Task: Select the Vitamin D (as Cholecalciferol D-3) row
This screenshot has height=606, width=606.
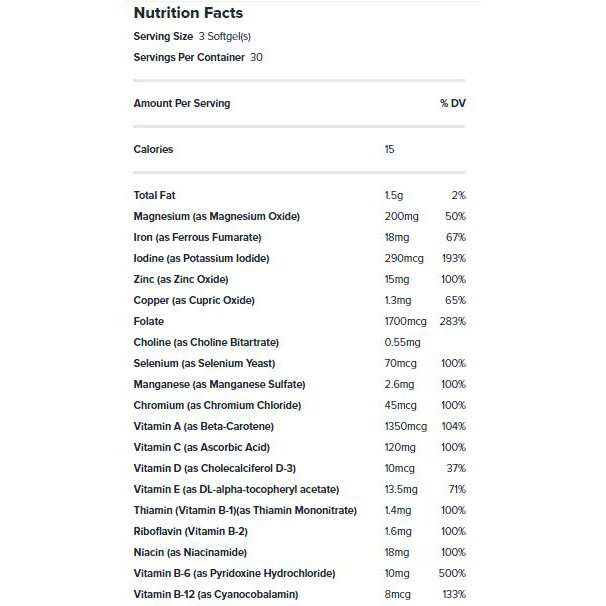Action: tap(299, 468)
